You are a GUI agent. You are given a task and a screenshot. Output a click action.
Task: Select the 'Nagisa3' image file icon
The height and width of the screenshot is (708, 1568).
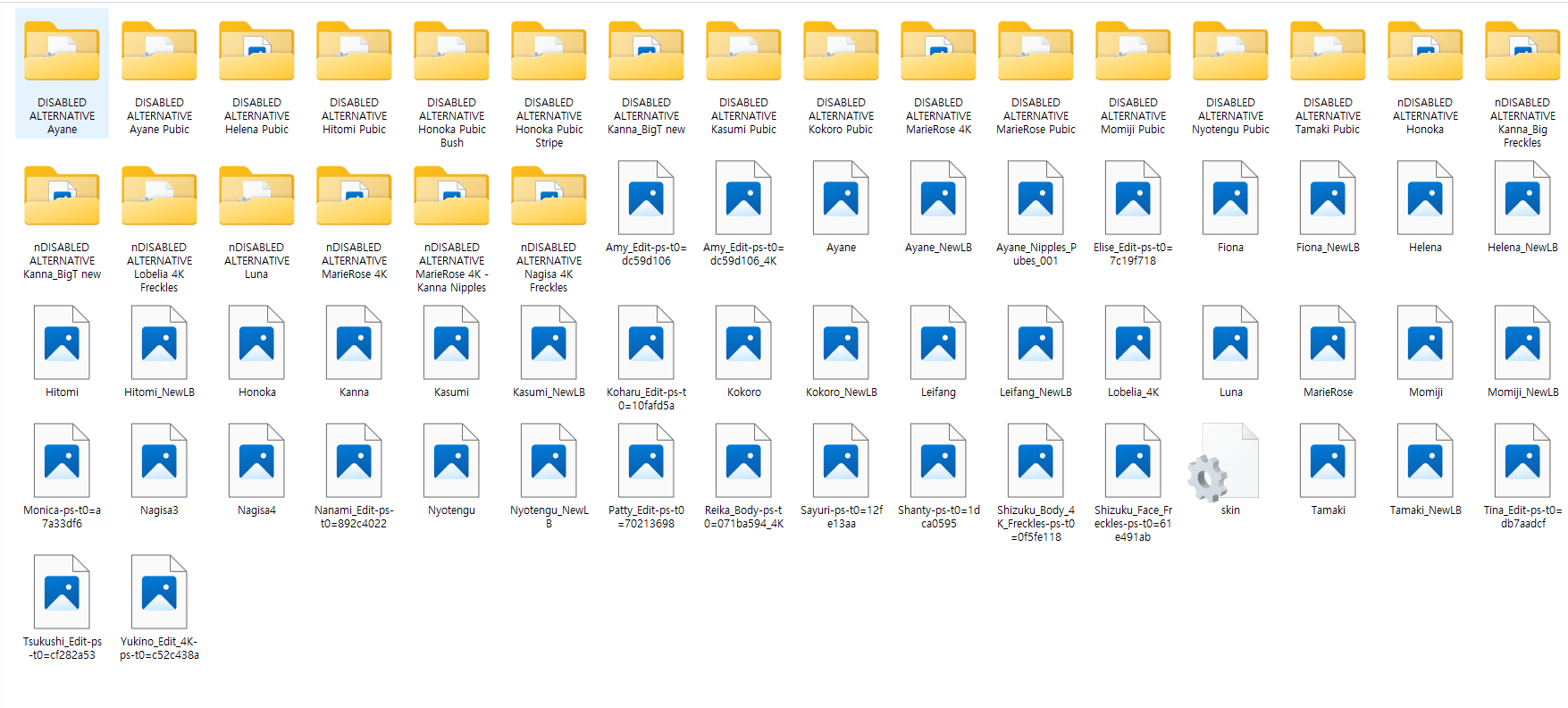[x=159, y=460]
